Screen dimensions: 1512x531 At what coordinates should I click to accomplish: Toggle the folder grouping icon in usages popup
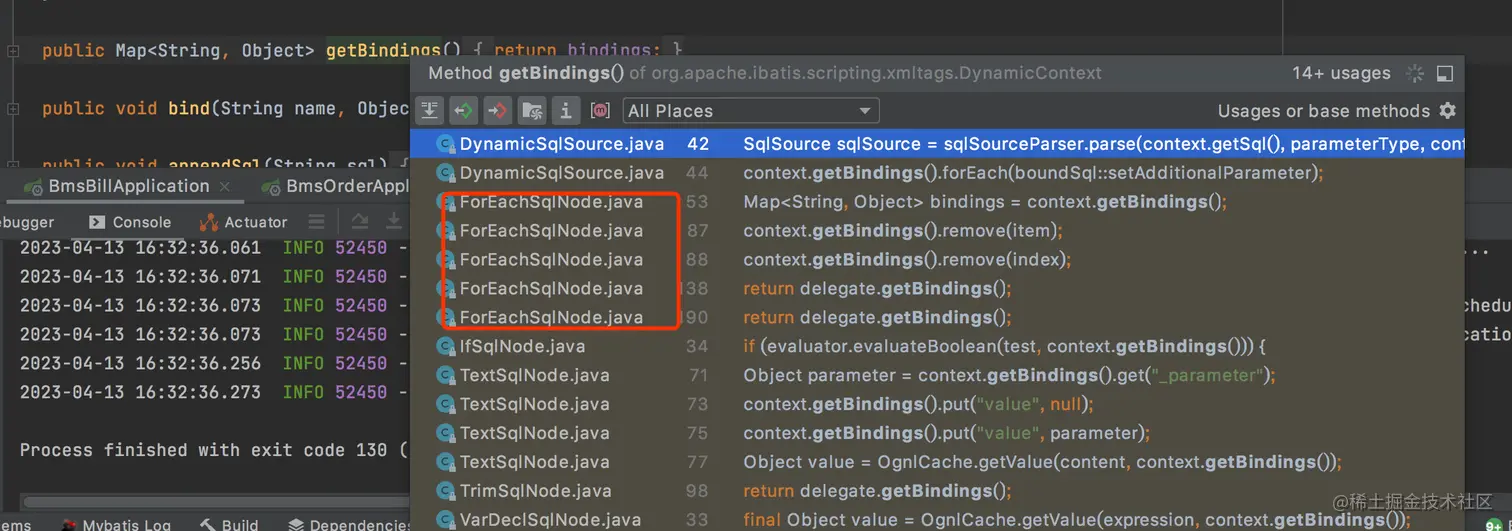(532, 110)
